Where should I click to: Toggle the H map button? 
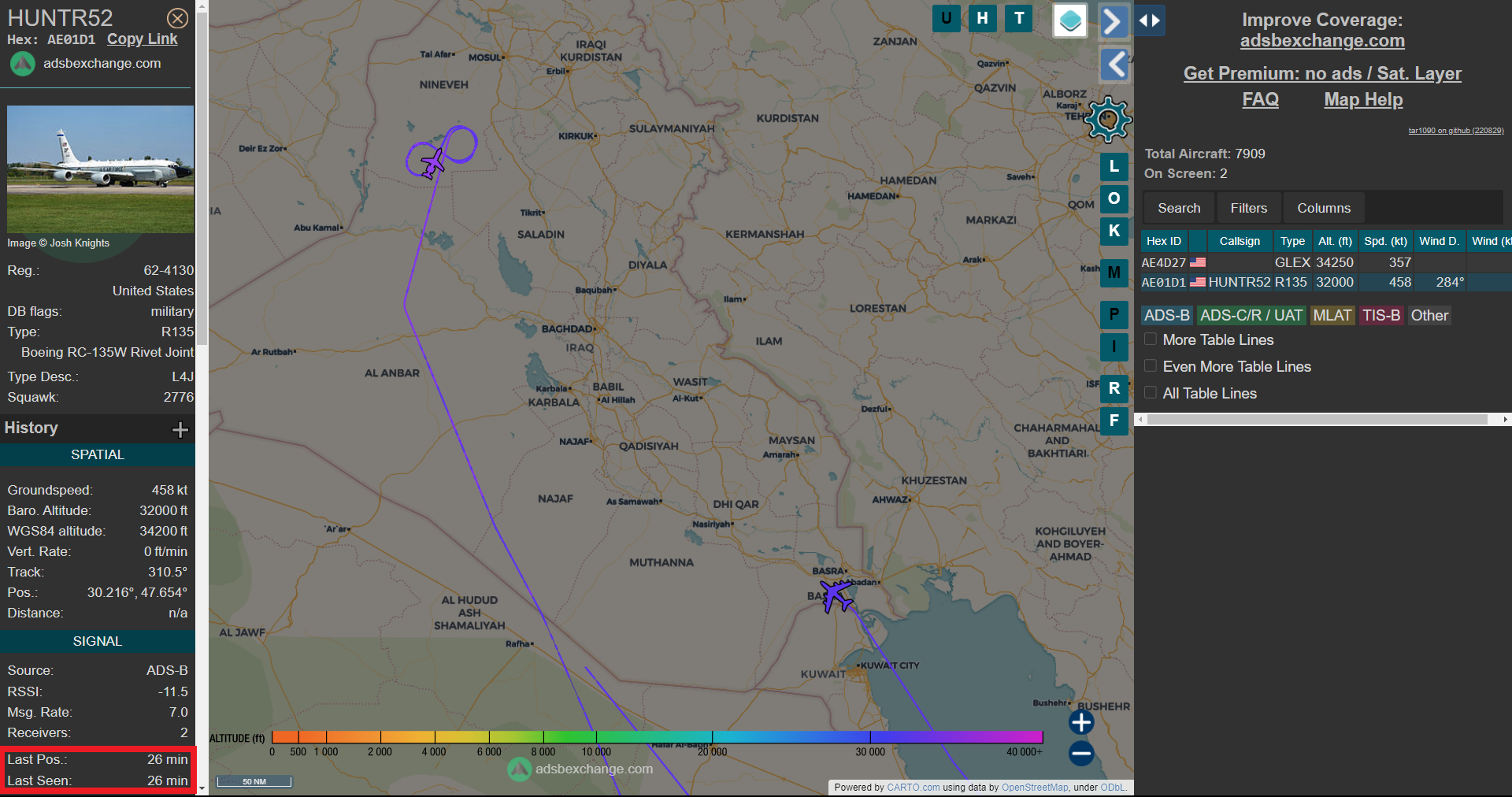click(x=982, y=18)
